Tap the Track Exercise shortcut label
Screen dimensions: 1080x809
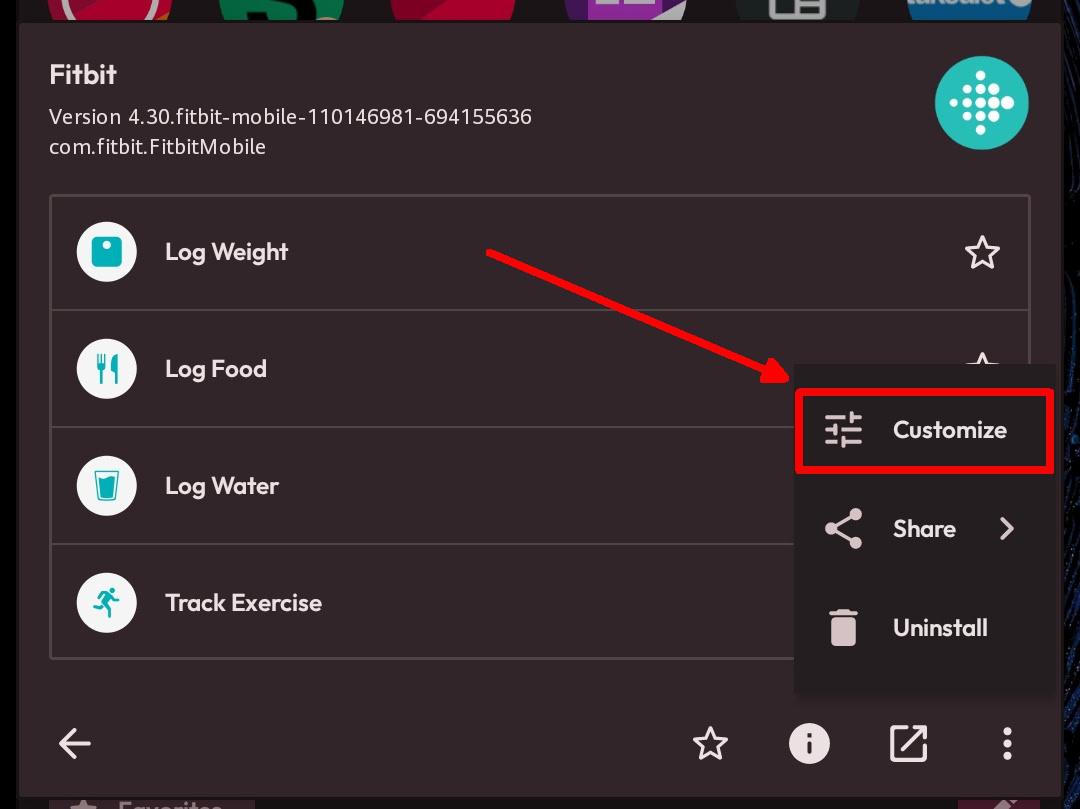point(243,603)
